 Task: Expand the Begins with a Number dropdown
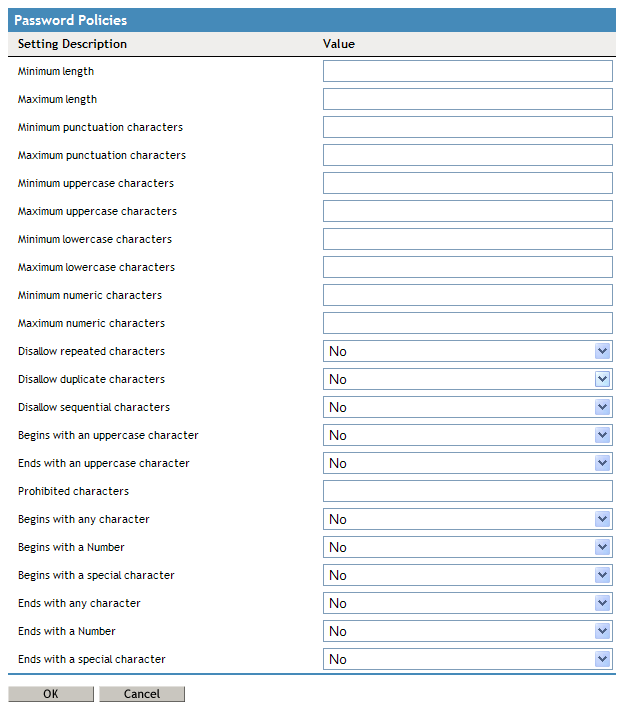pos(467,547)
